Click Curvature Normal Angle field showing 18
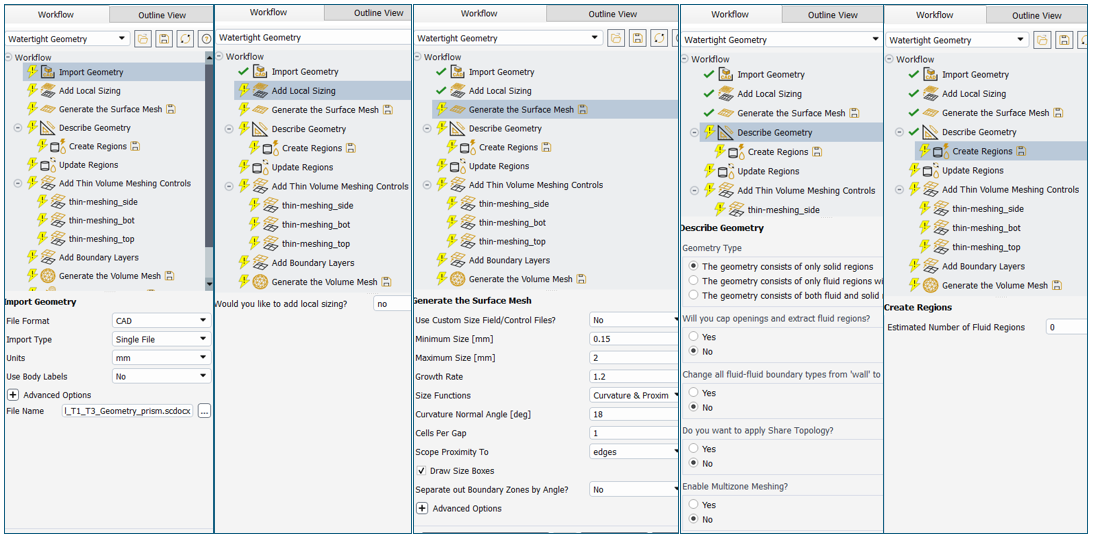This screenshot has height=541, width=1093. [x=633, y=414]
